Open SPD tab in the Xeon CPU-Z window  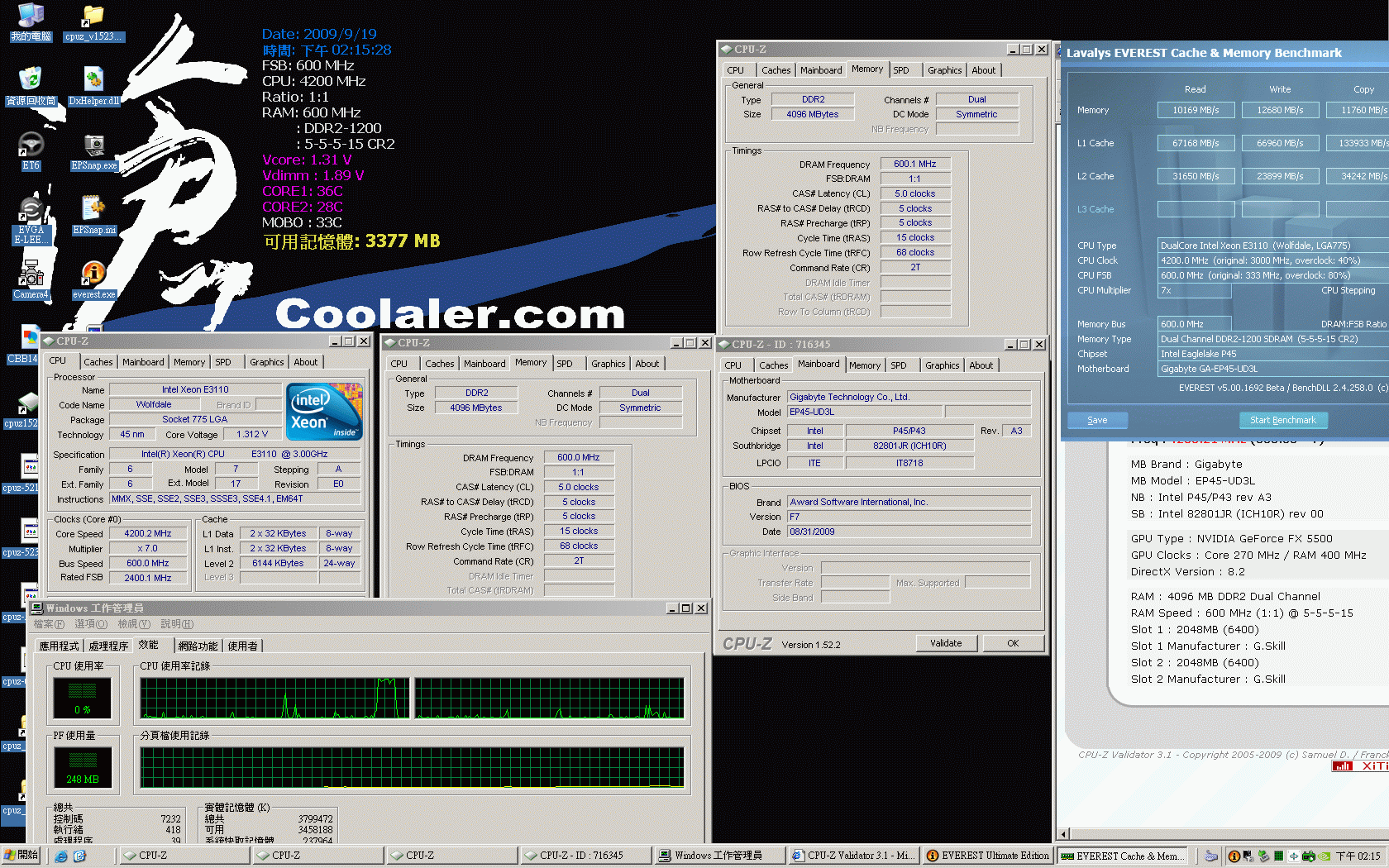coord(223,362)
